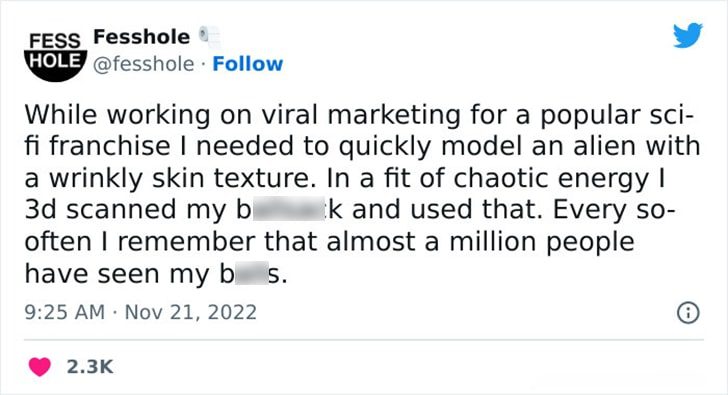Open the Fesshole profile avatar
728x395 pixels.
pyautogui.click(x=55, y=56)
